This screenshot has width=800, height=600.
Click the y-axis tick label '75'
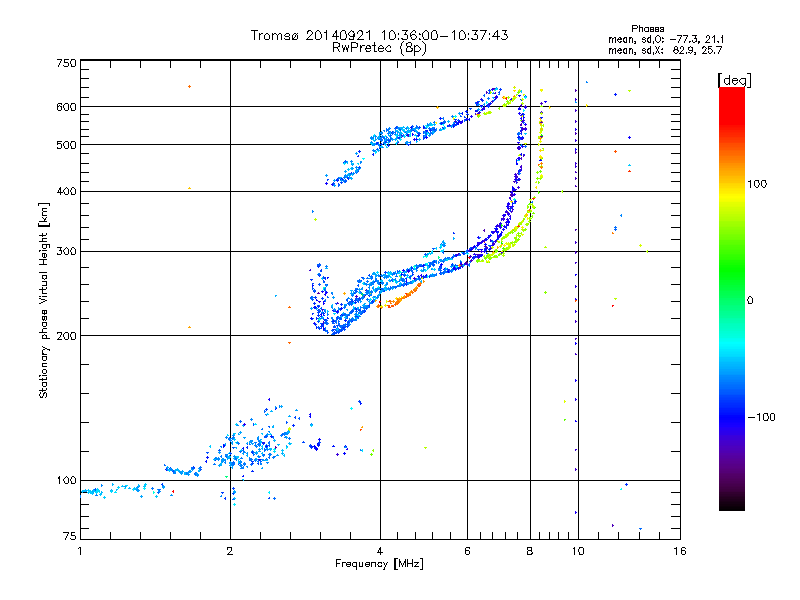[70, 536]
